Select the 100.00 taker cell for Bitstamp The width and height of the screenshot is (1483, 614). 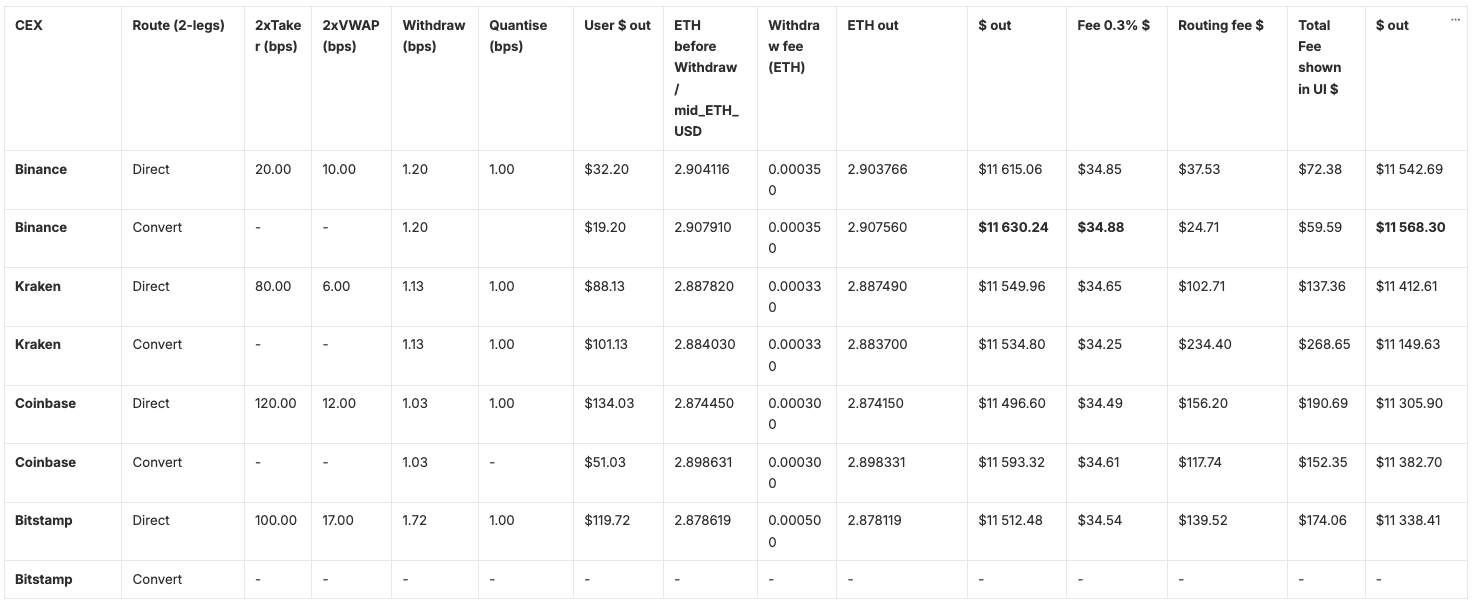click(x=276, y=520)
